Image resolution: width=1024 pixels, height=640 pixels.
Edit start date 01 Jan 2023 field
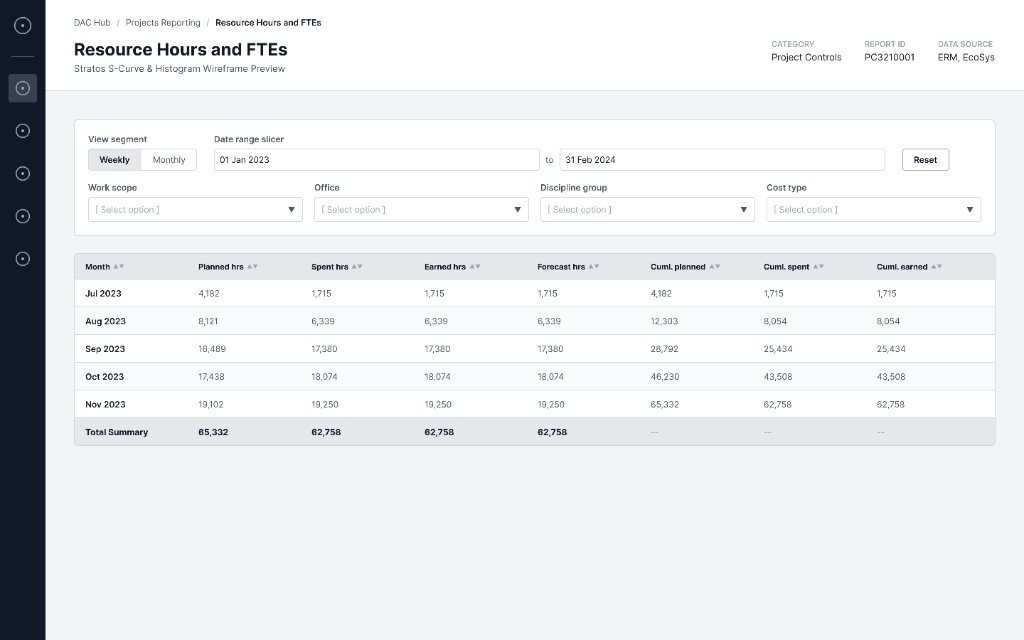click(376, 159)
